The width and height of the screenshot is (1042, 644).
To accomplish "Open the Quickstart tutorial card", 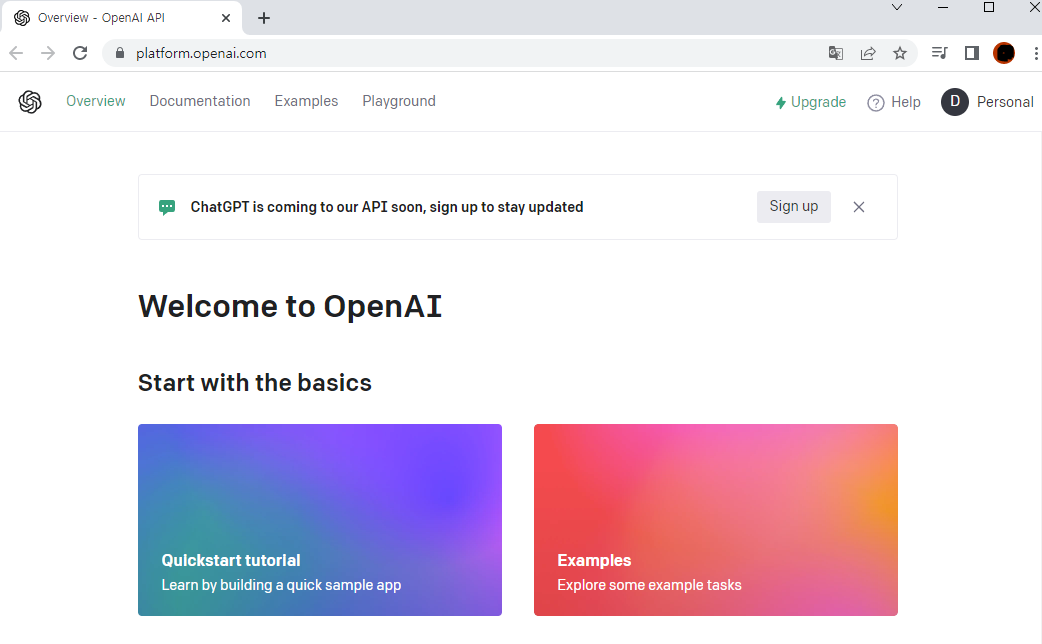I will [x=320, y=520].
